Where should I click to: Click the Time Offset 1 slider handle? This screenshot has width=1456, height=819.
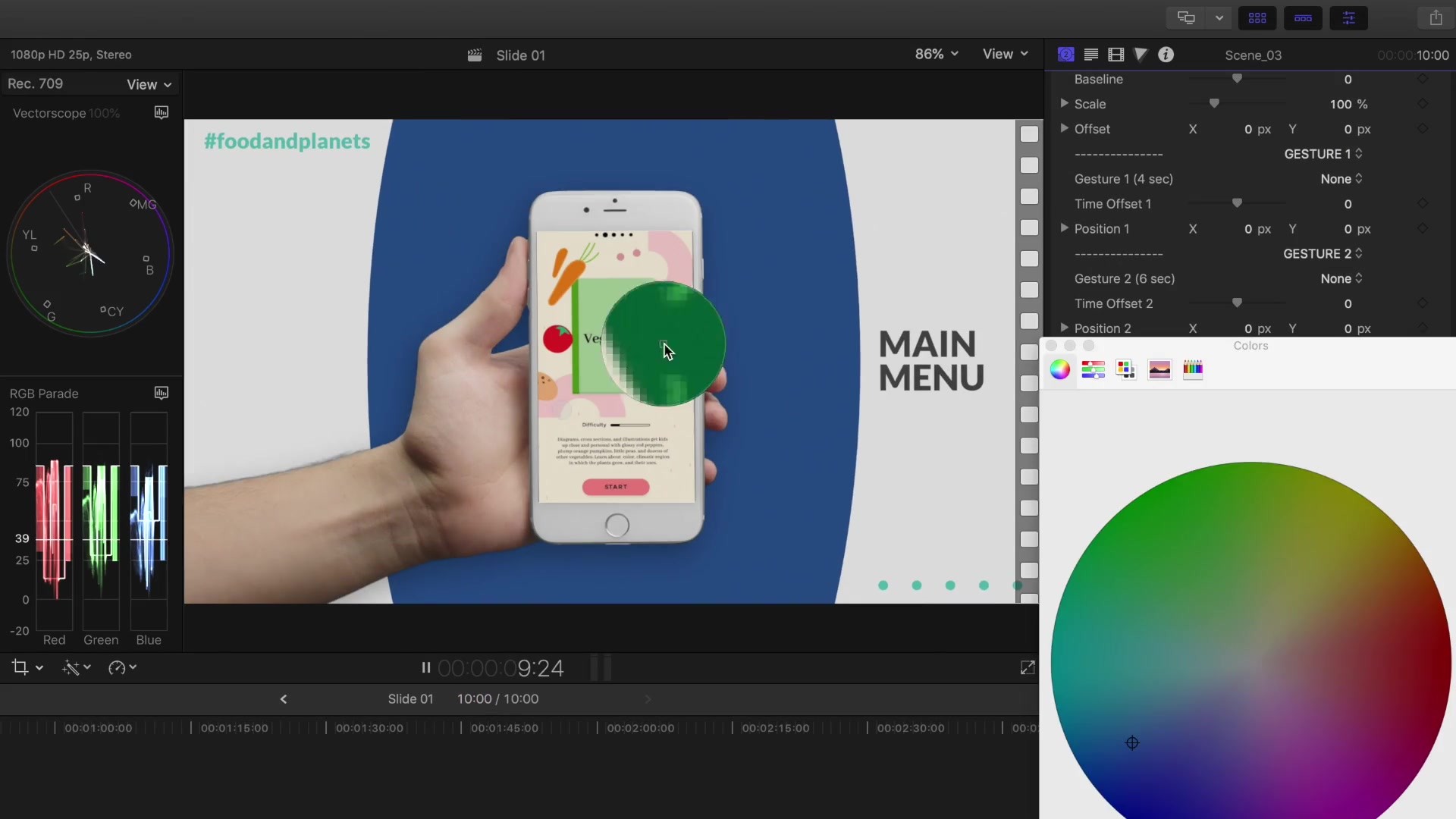click(1237, 202)
